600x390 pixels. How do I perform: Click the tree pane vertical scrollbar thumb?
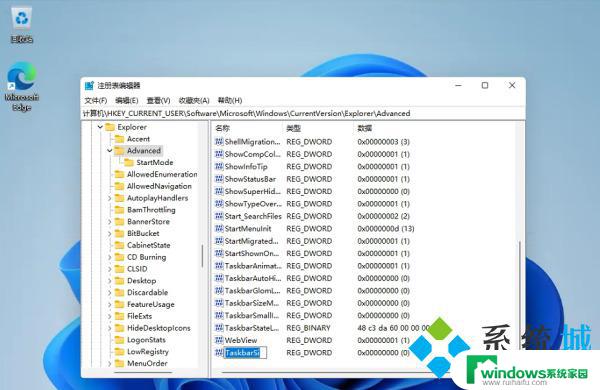202,256
